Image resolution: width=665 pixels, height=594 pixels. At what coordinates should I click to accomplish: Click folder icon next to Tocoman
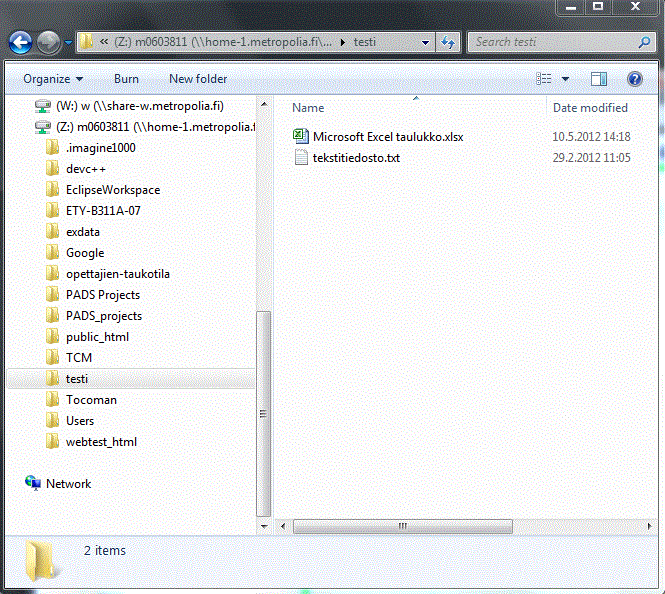coord(52,399)
